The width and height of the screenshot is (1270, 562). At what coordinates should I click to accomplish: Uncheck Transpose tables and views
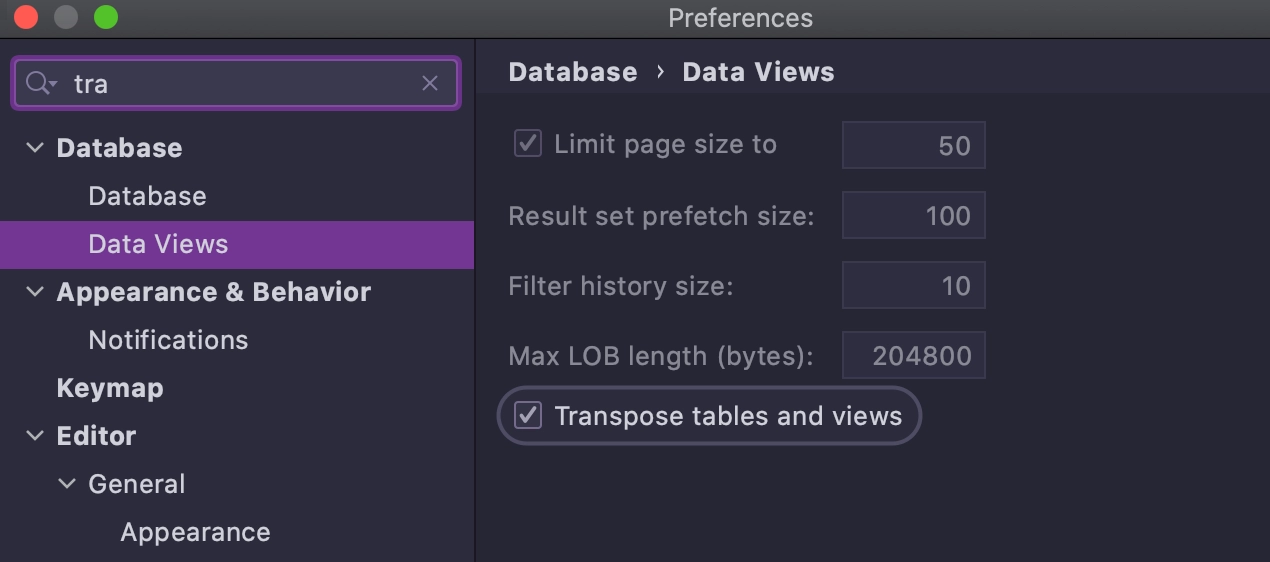pos(528,415)
